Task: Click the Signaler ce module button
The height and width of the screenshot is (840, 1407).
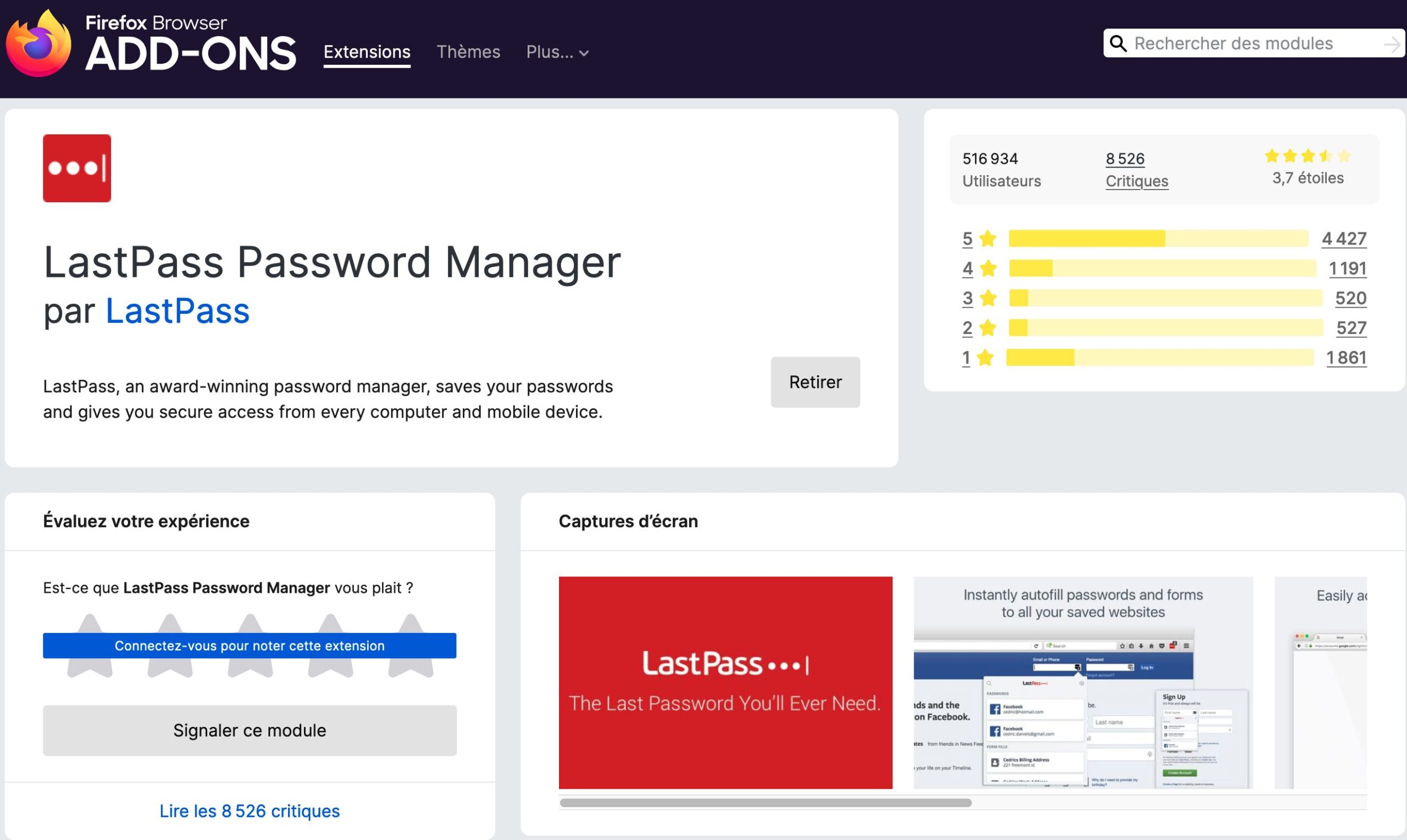Action: pos(250,730)
